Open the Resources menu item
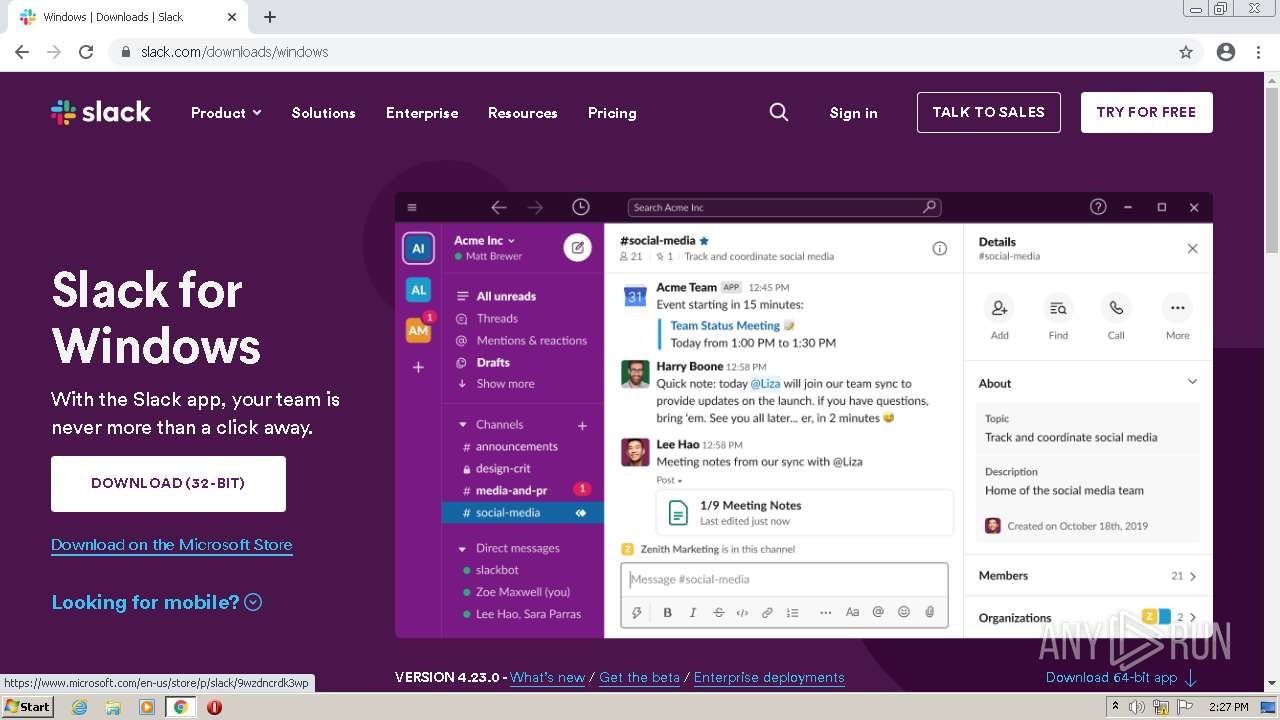Viewport: 1280px width, 720px height. pyautogui.click(x=522, y=113)
